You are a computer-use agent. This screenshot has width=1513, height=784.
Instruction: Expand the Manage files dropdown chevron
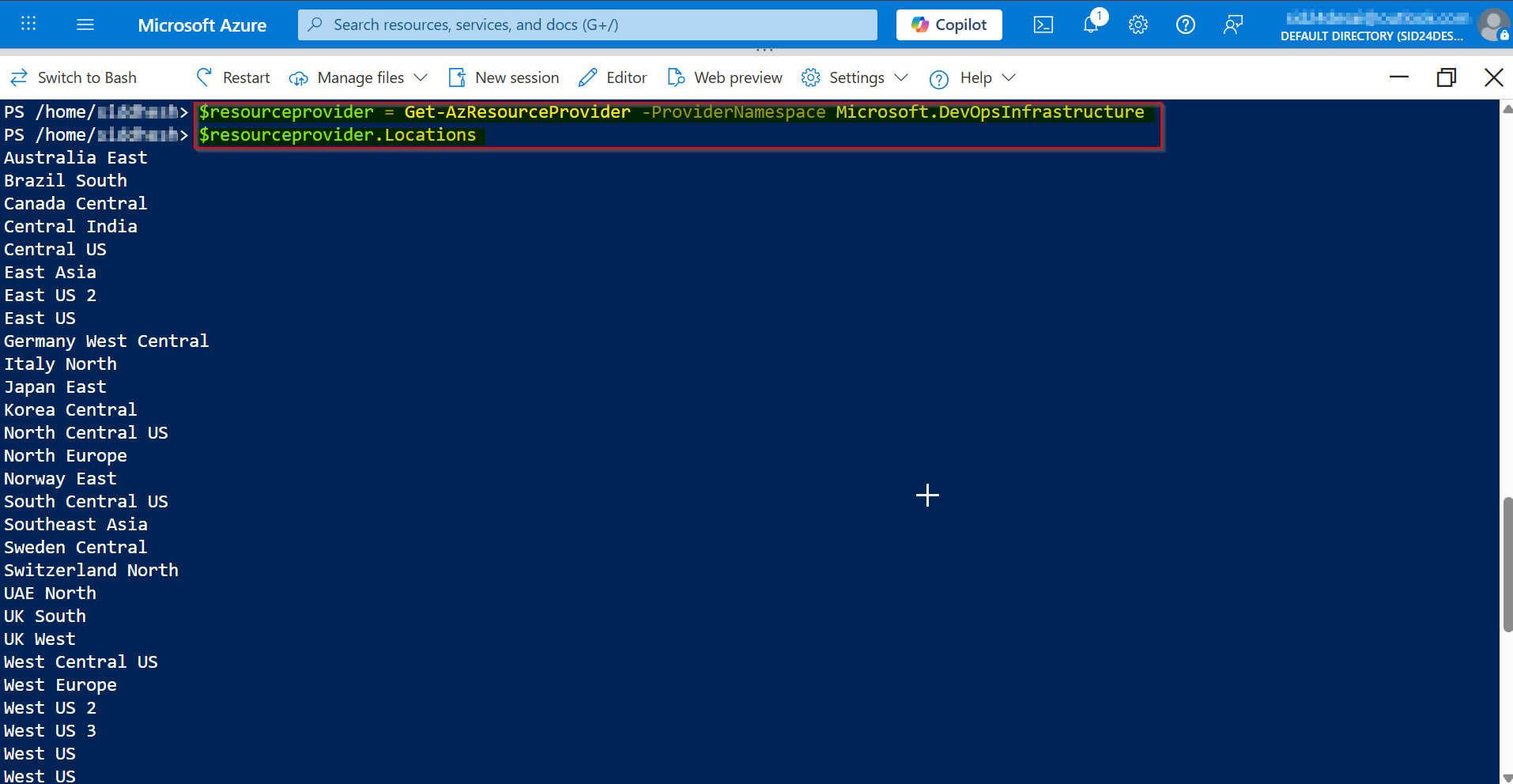coord(421,77)
